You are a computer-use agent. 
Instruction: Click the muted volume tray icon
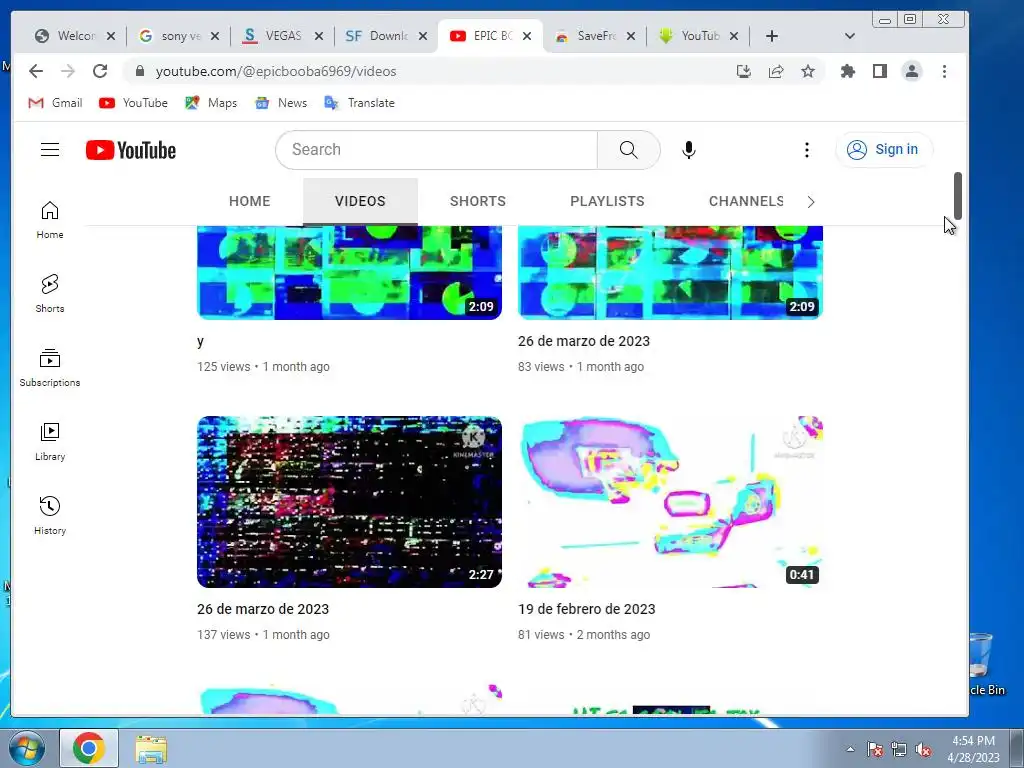pyautogui.click(x=923, y=750)
